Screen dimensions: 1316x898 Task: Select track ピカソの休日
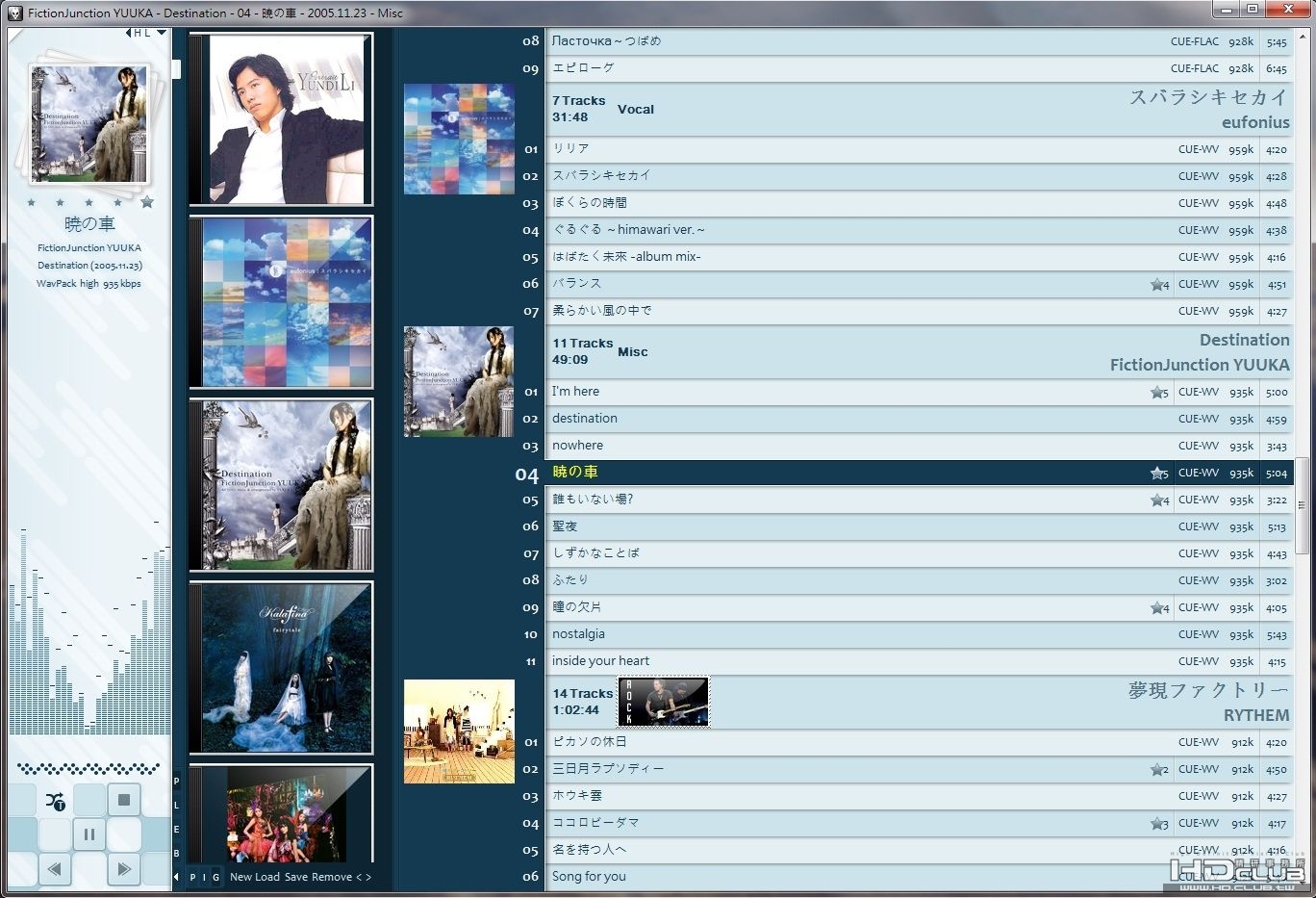tap(918, 742)
